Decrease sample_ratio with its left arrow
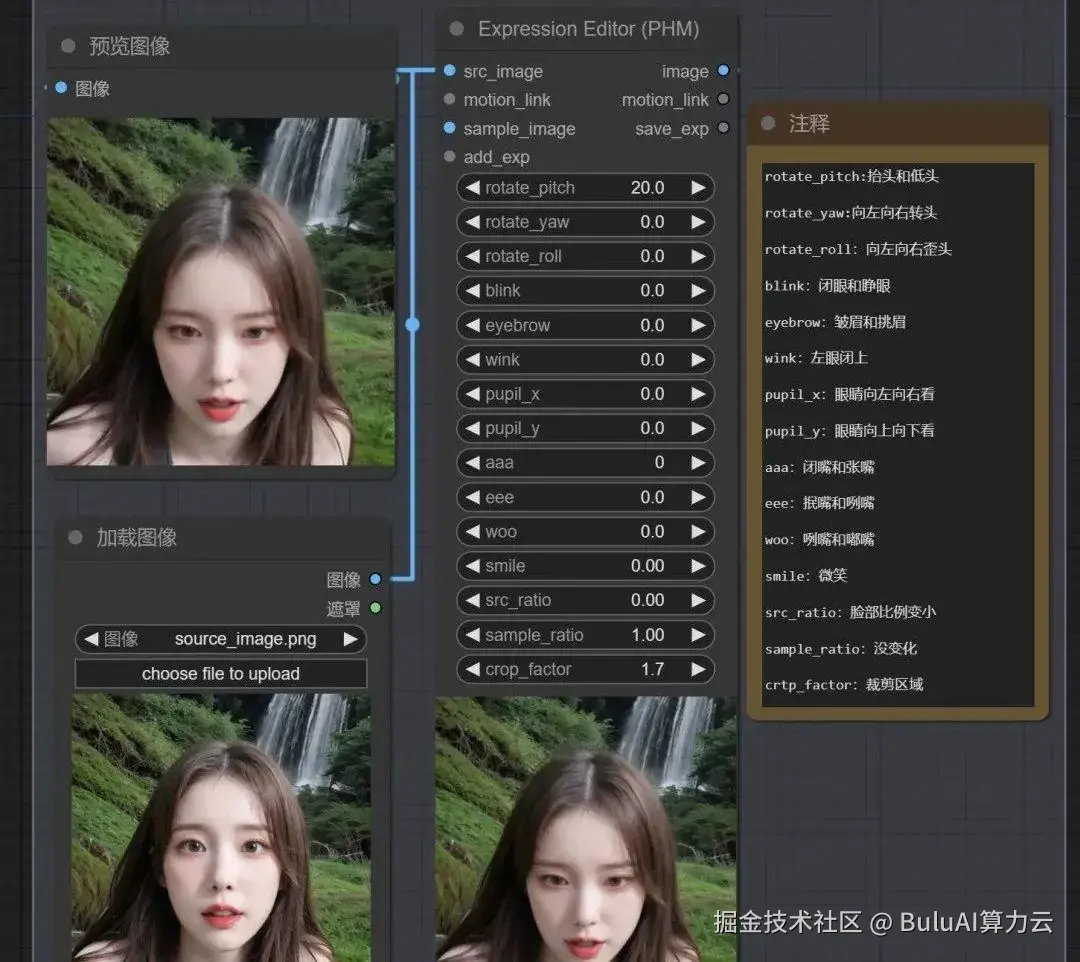Viewport: 1080px width, 962px height. coord(472,635)
